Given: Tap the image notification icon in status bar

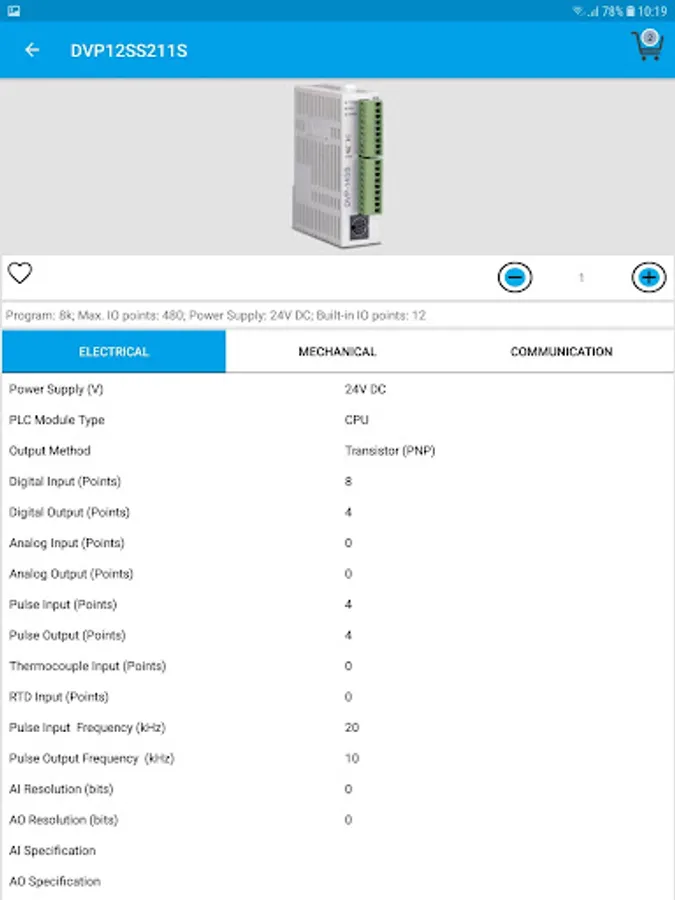Looking at the screenshot, I should (x=14, y=11).
